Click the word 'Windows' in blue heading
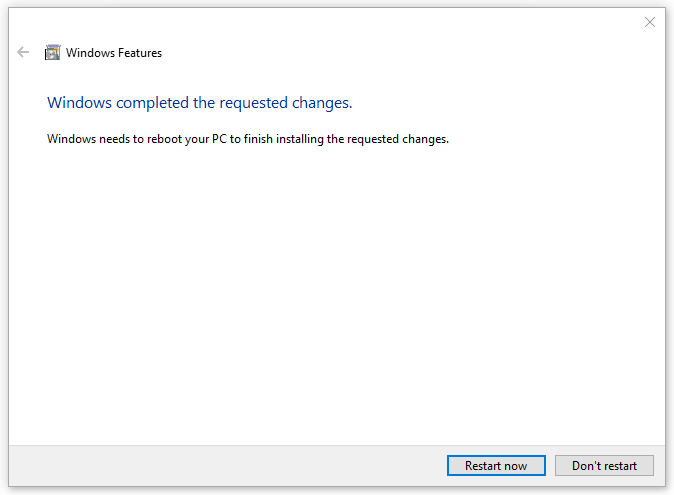The width and height of the screenshot is (674, 495). coord(80,103)
